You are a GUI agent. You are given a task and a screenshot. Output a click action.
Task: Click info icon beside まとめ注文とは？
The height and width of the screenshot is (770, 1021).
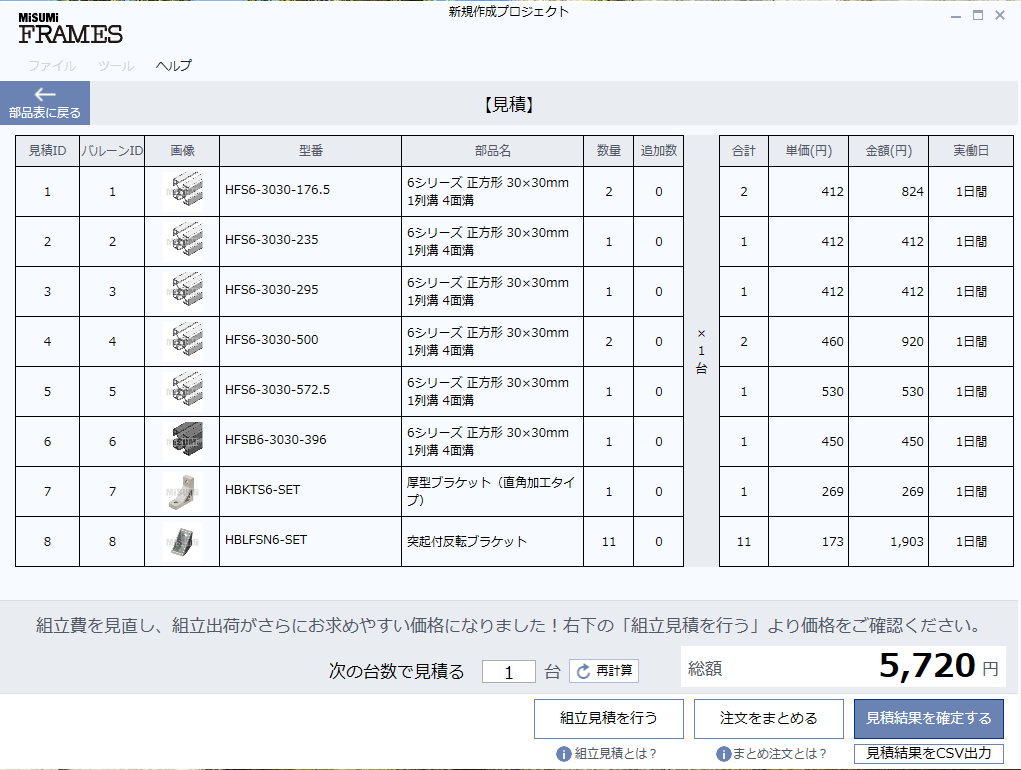coord(723,753)
